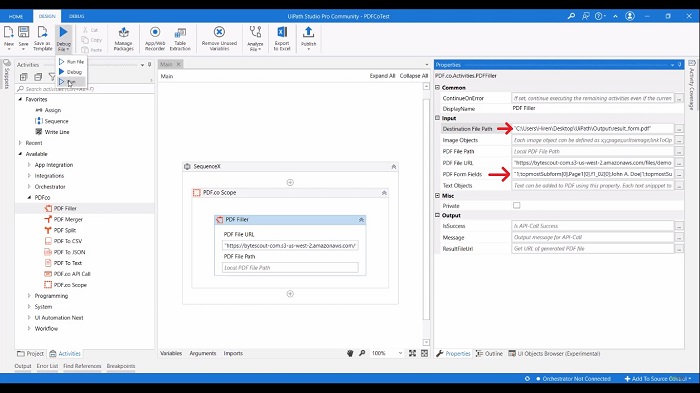This screenshot has width=700, height=393.
Task: Collapse the SequenceX container
Action: point(393,167)
